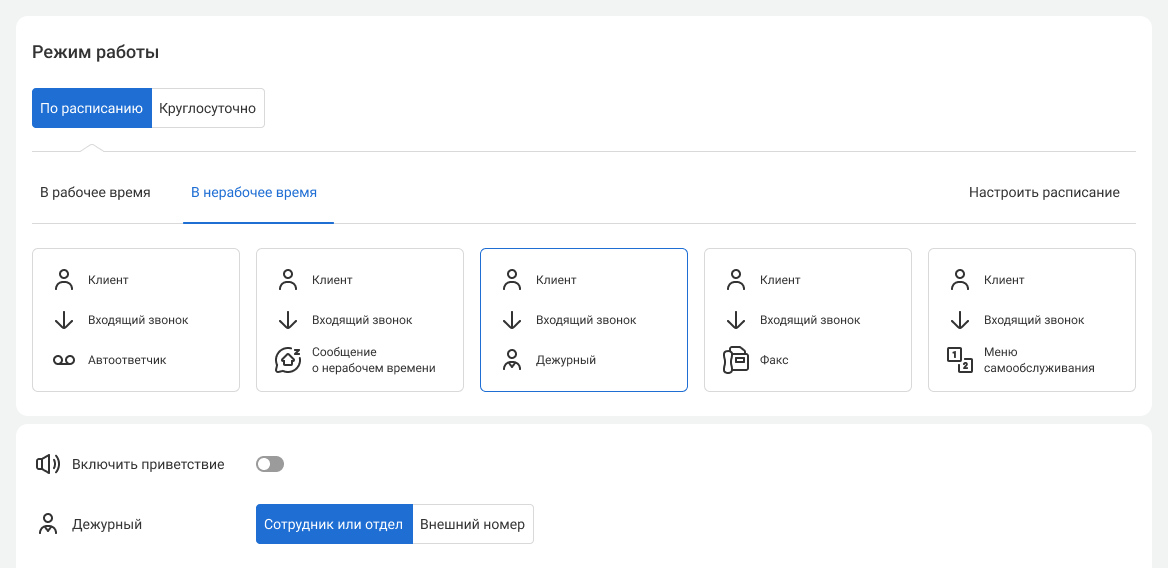
Task: Enable the Включить приветствие toggle switch
Action: coord(270,464)
